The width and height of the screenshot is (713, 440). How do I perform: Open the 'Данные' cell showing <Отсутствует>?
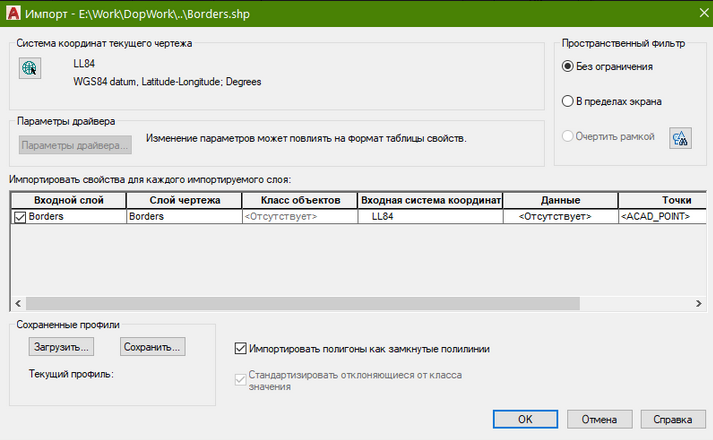click(553, 216)
